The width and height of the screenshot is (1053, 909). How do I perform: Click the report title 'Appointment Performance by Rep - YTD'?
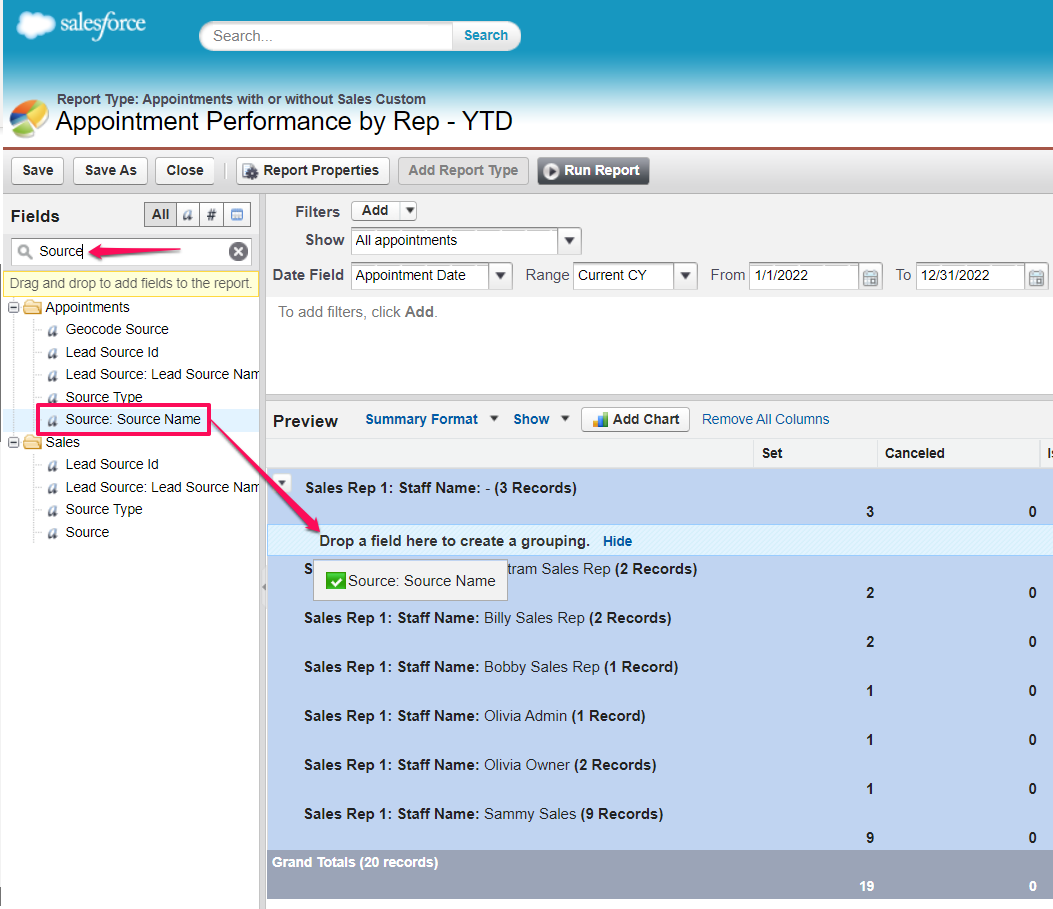284,122
